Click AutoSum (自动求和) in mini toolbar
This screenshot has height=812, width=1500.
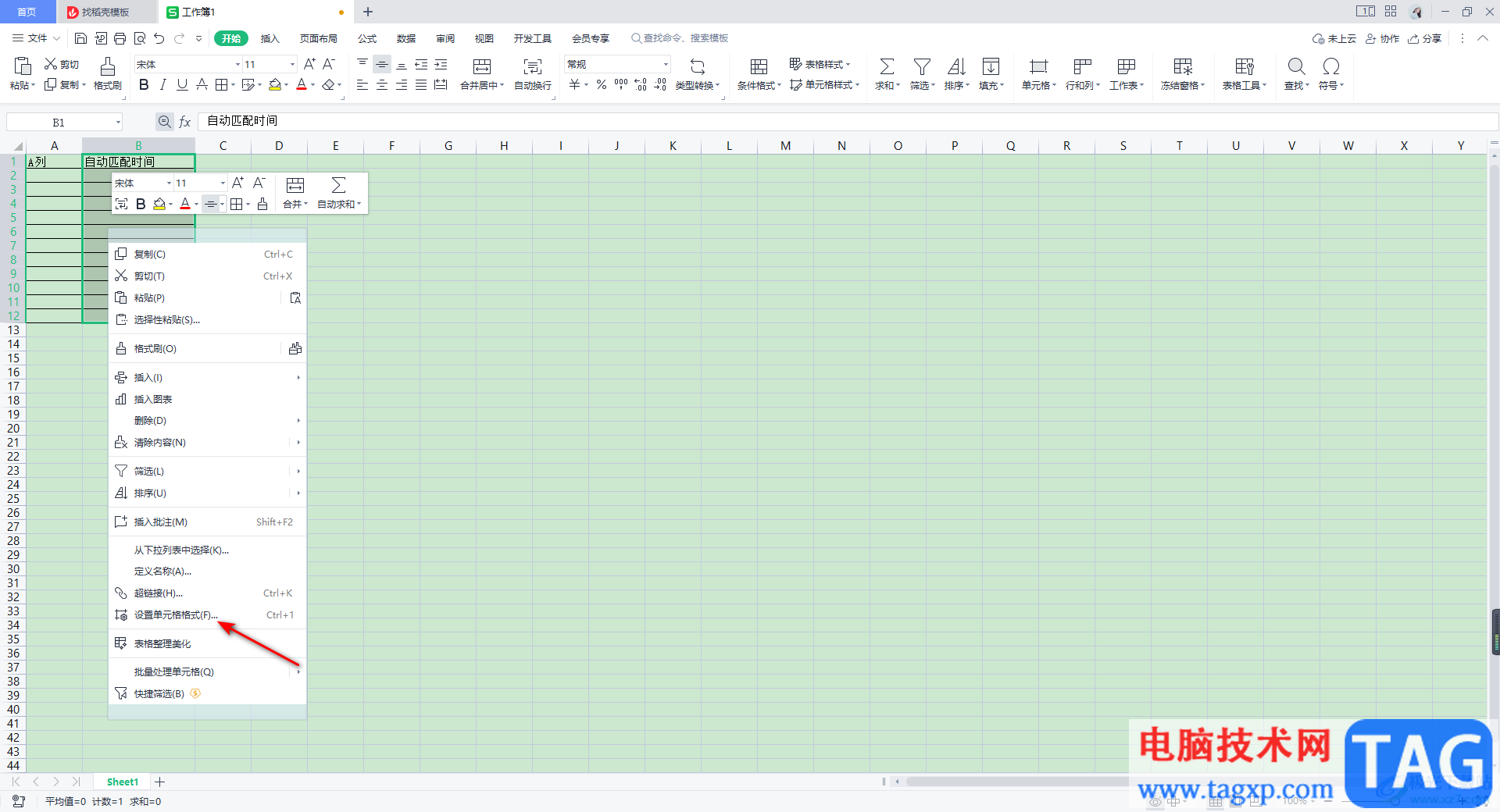pos(339,193)
